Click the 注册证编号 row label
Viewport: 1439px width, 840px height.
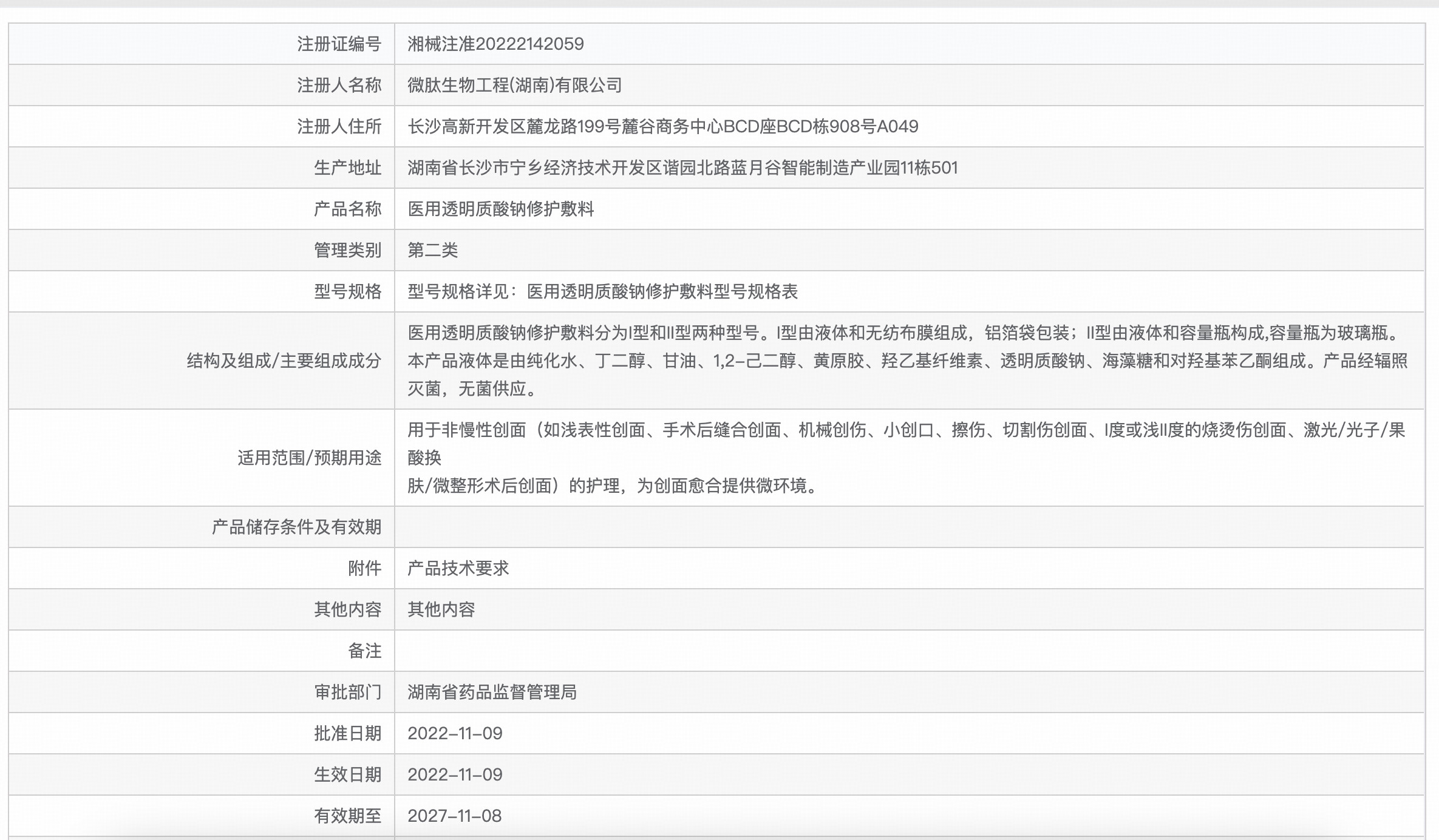tap(339, 44)
